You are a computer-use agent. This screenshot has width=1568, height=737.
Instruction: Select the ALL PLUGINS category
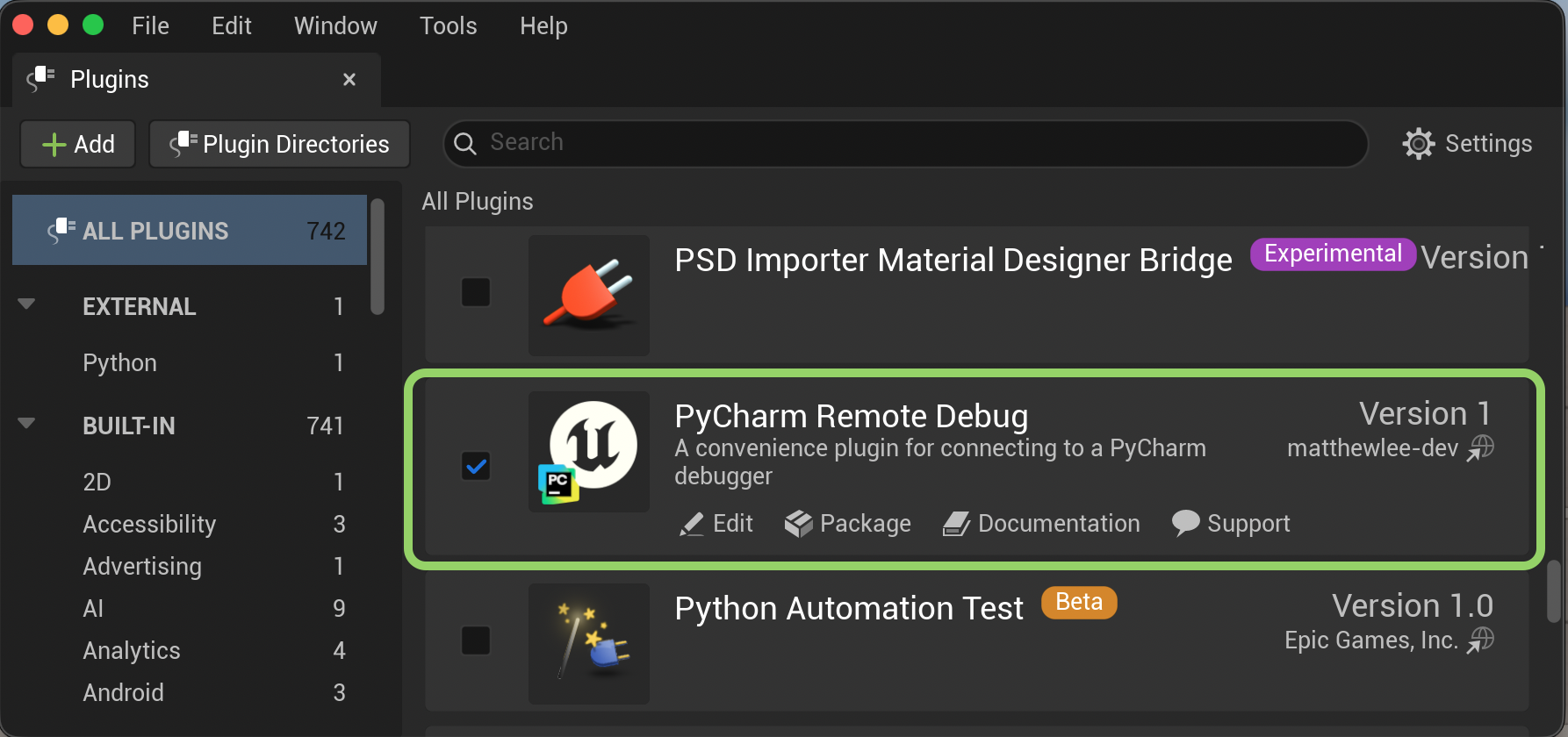coord(190,230)
